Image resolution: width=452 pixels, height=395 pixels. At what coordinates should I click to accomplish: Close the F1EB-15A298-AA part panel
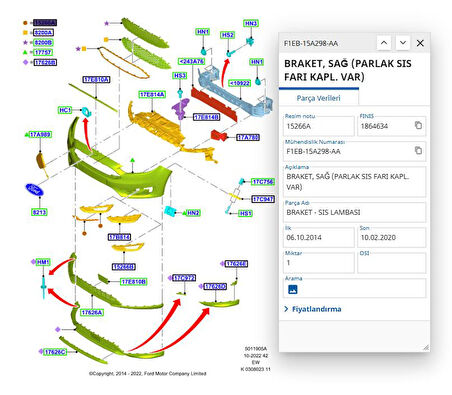coord(420,43)
